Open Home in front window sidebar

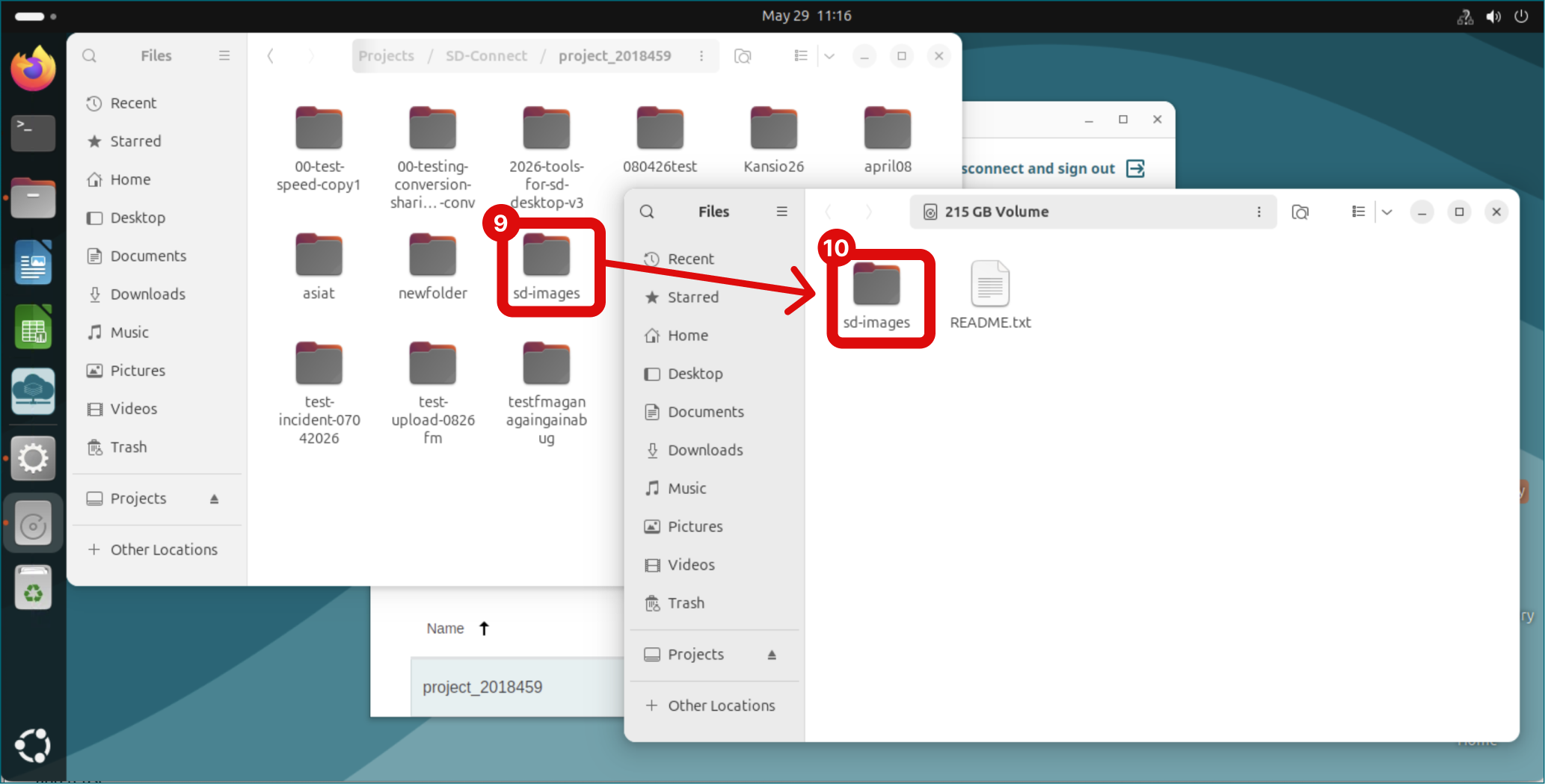[714, 336]
